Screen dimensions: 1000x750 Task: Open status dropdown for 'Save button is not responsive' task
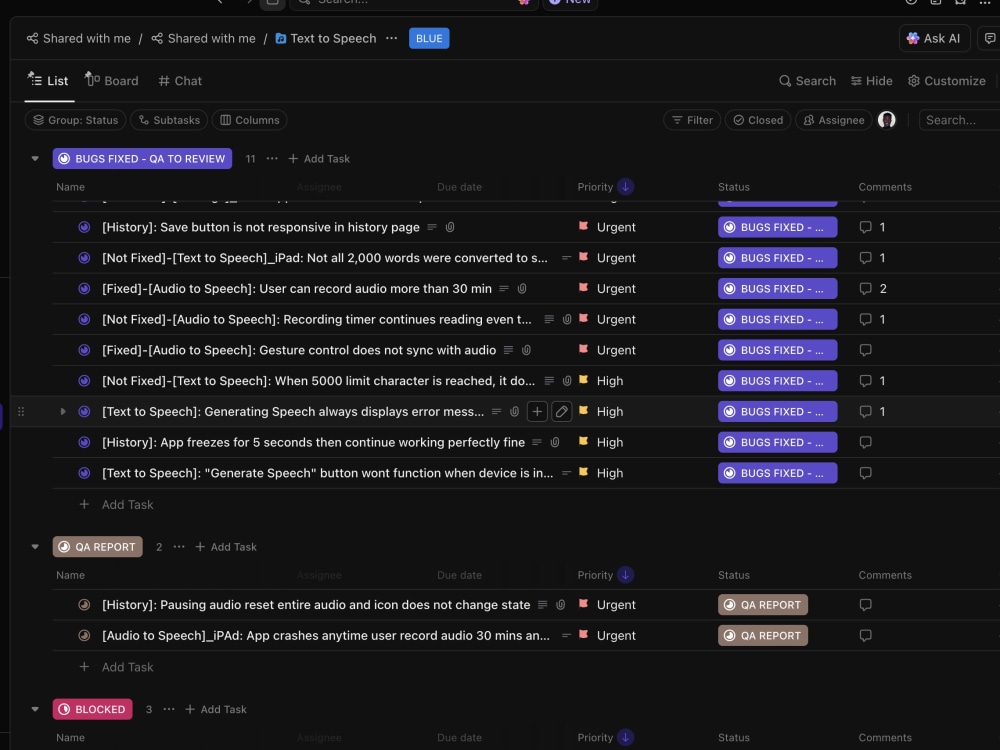click(777, 227)
